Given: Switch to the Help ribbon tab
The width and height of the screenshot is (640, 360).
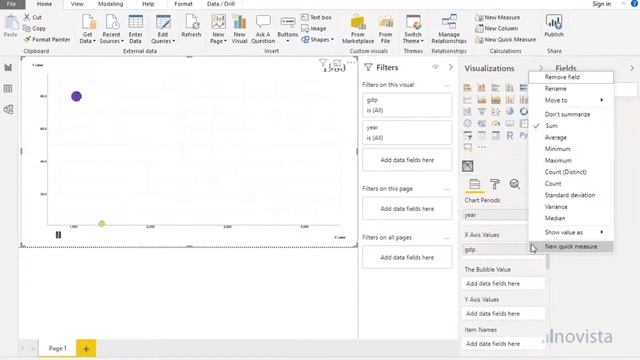Looking at the screenshot, I should 148,4.
